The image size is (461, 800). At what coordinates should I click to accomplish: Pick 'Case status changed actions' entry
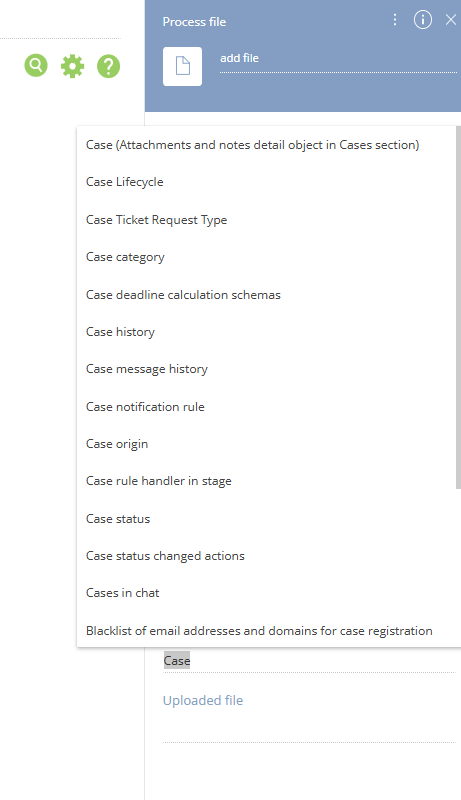click(266, 556)
